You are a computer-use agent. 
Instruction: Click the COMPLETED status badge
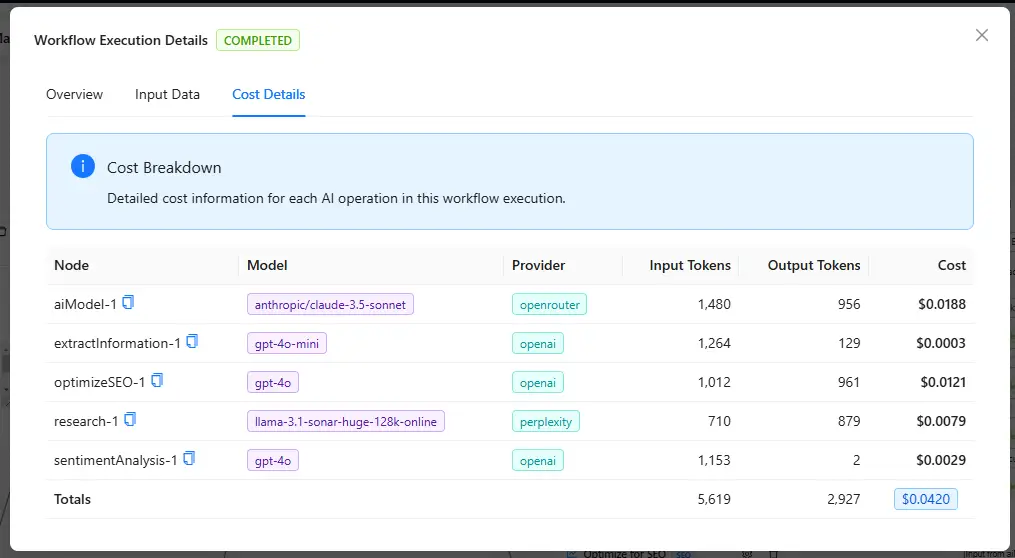[258, 40]
